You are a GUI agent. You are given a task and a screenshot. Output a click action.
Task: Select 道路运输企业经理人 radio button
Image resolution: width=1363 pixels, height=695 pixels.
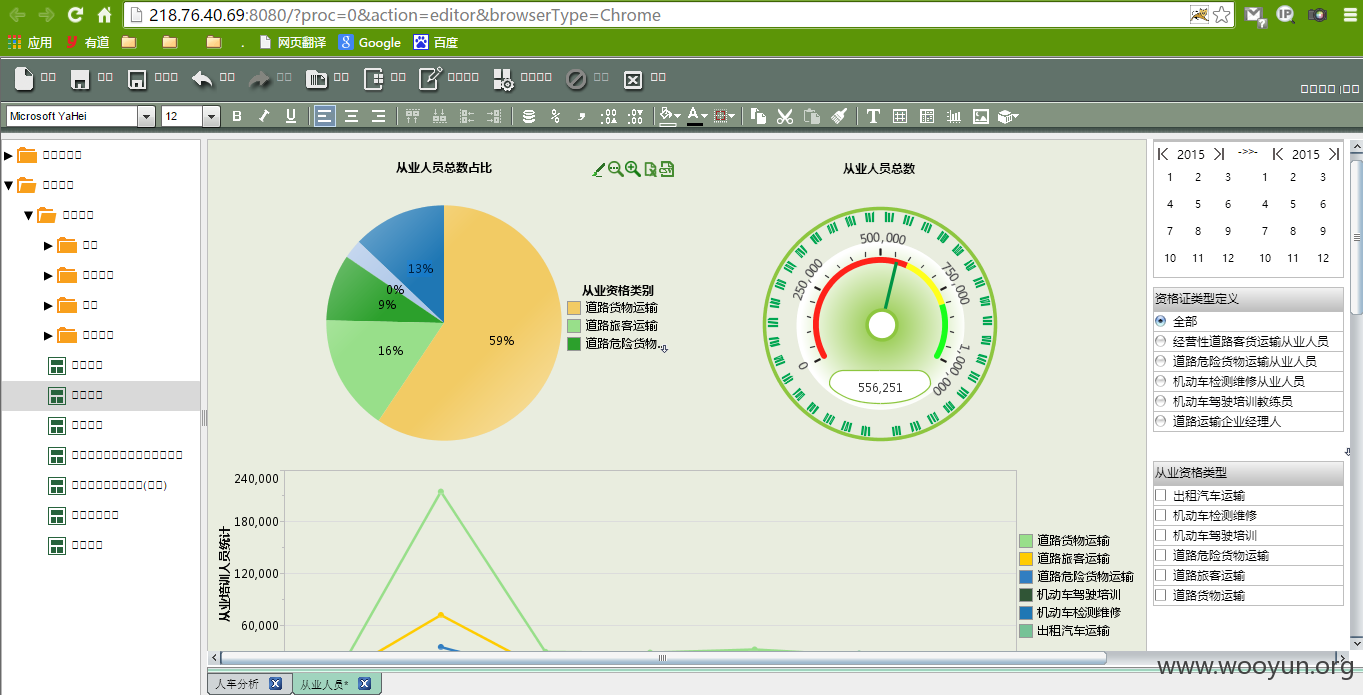[x=1161, y=421]
